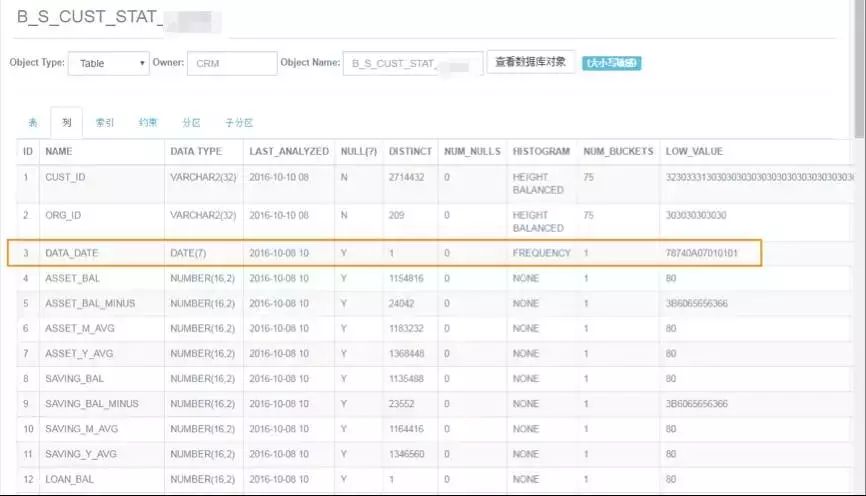Click the vertical scrollbar on the right edge

[859, 69]
